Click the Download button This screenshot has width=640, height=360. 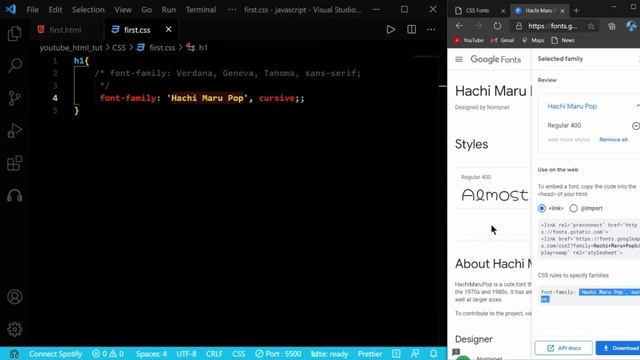point(618,348)
